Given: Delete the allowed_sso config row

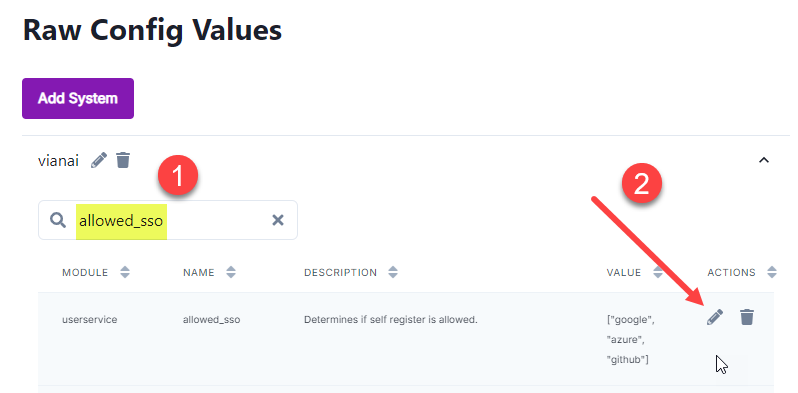Looking at the screenshot, I should tap(747, 317).
